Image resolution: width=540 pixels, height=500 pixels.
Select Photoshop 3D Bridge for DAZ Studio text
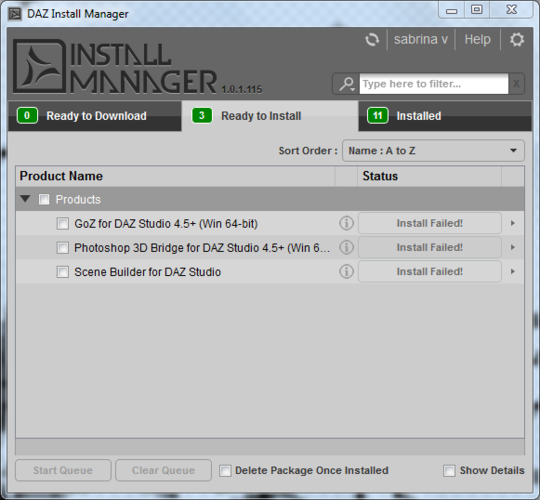point(202,248)
